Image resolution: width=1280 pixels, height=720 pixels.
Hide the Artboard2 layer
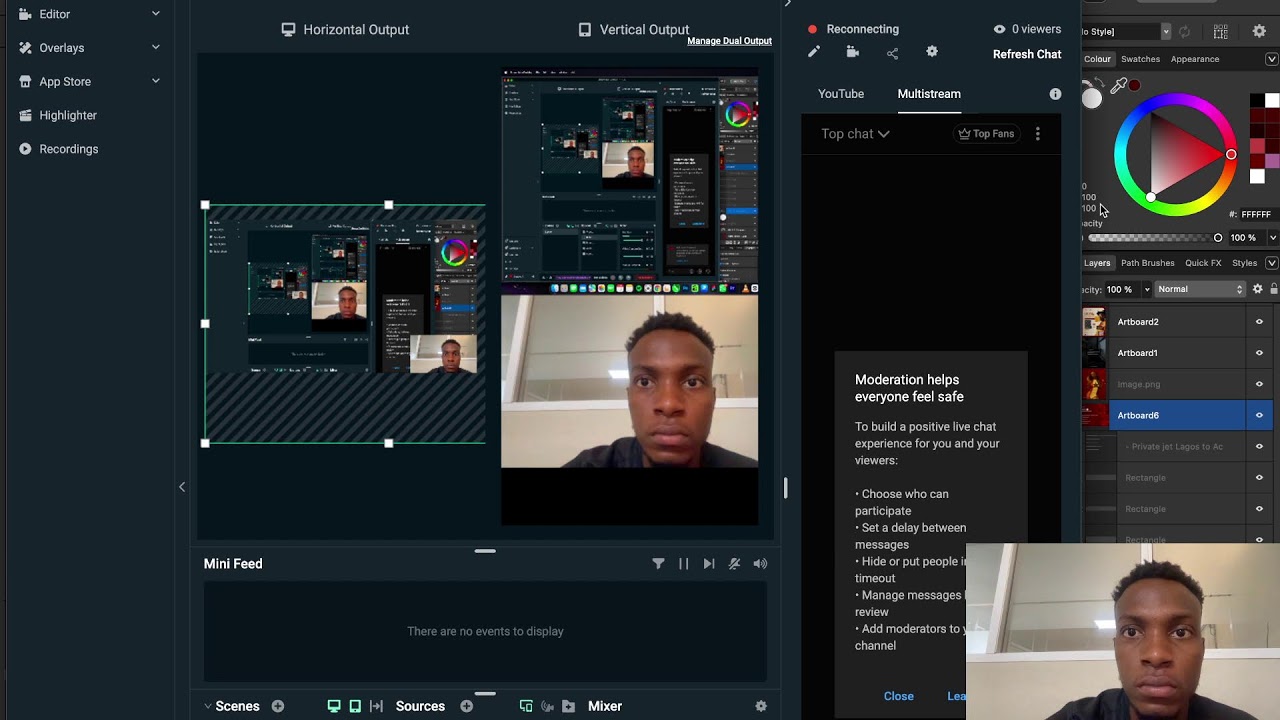1259,322
